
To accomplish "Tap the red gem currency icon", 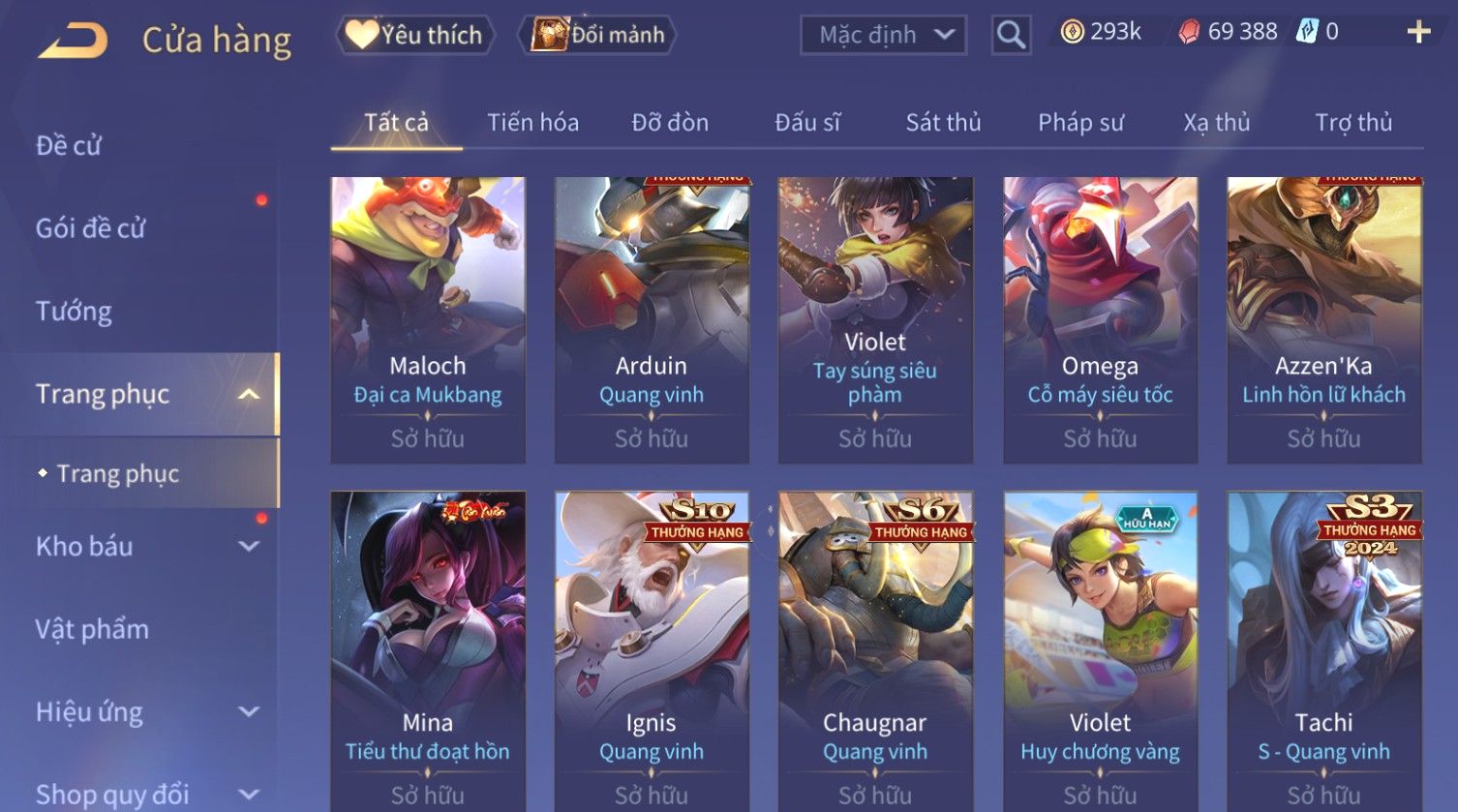I will [x=1189, y=33].
